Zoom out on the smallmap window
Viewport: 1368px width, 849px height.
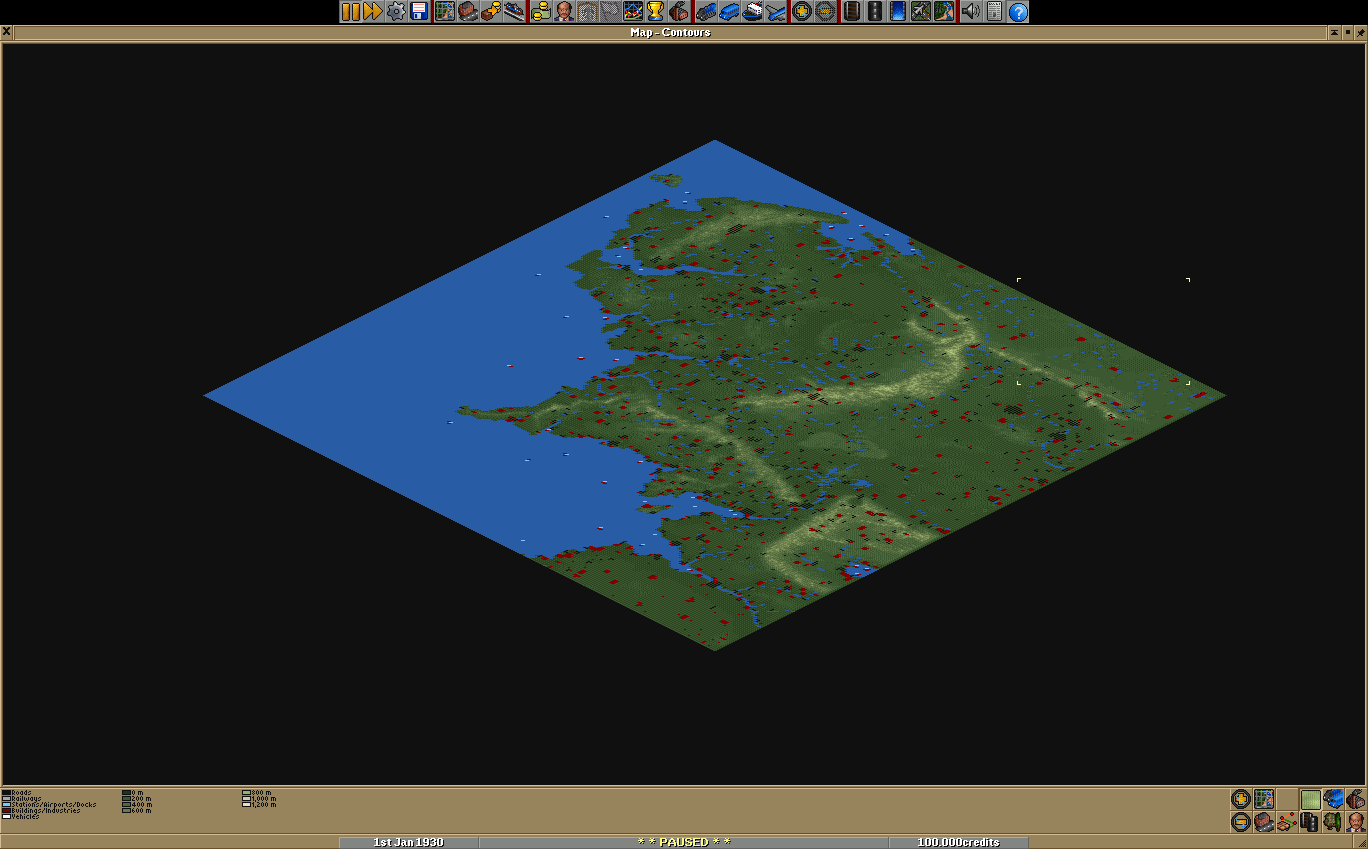tap(1241, 822)
